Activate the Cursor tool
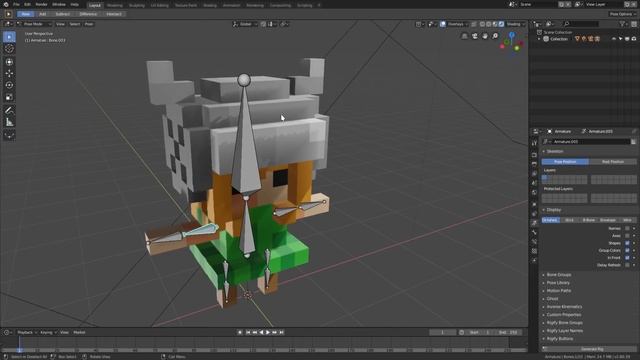 pos(9,49)
